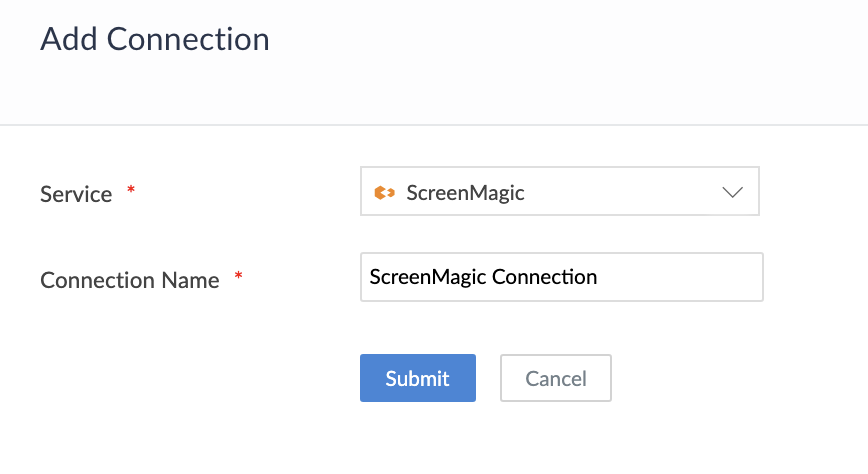The image size is (868, 474).
Task: Click the red asterisk beside Connection Name
Action: (238, 277)
